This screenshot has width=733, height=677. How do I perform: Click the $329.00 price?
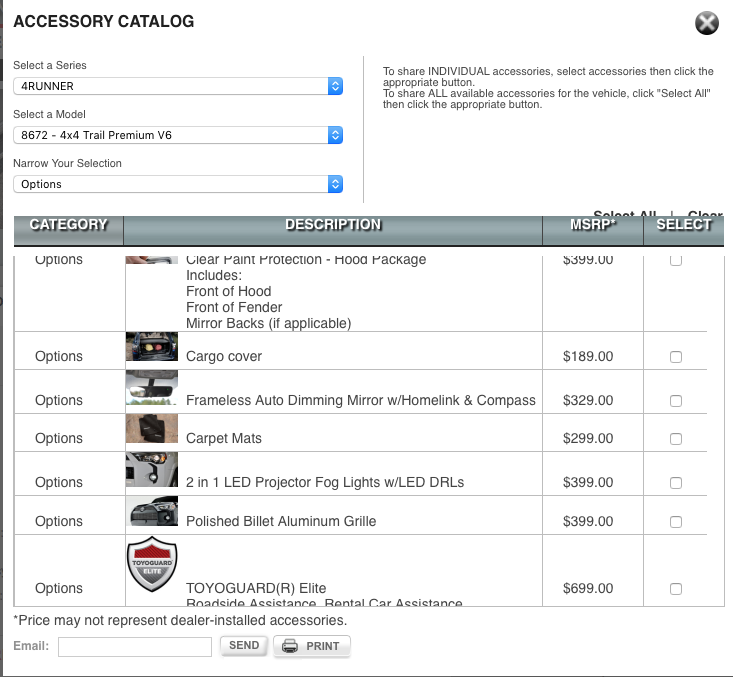[x=588, y=400]
